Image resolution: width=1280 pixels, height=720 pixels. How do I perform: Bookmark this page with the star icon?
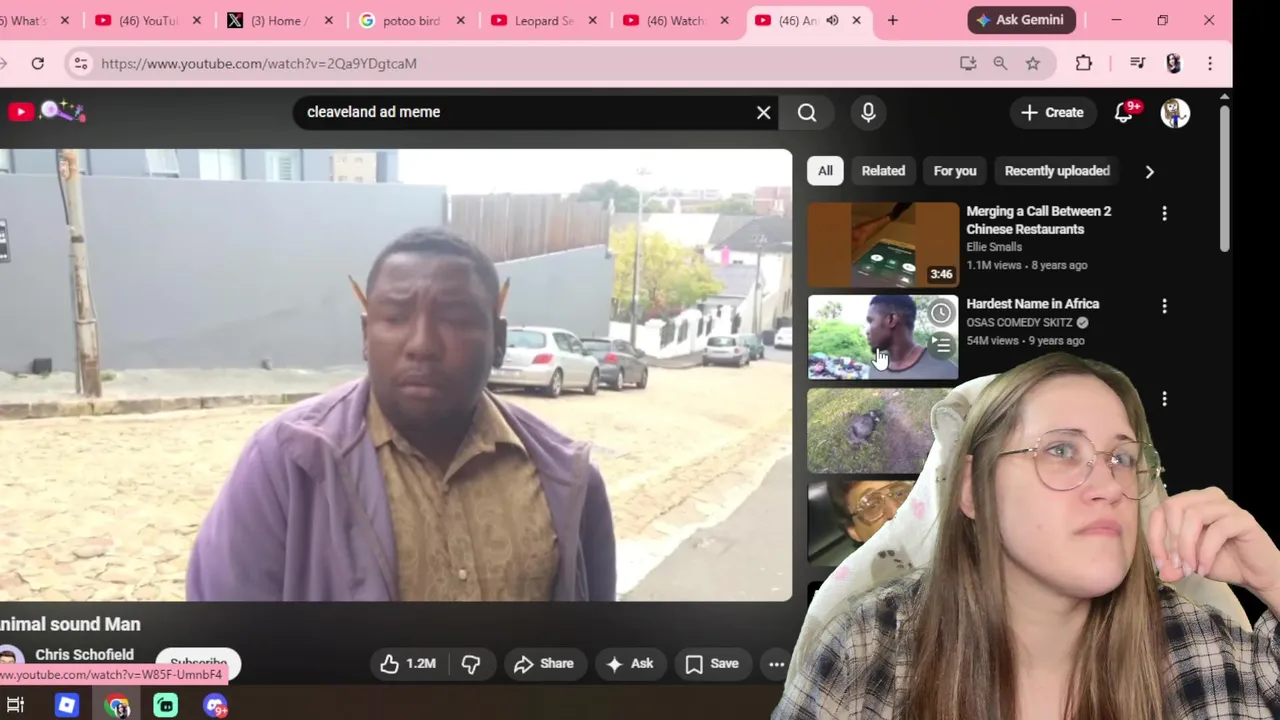point(1033,63)
